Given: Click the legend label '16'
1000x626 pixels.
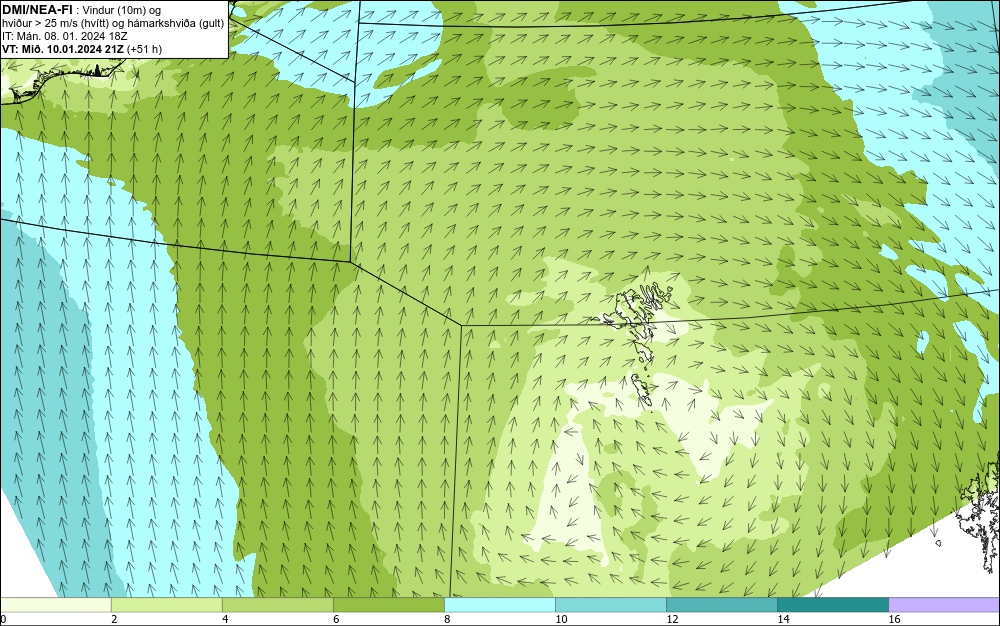Looking at the screenshot, I should point(894,619).
